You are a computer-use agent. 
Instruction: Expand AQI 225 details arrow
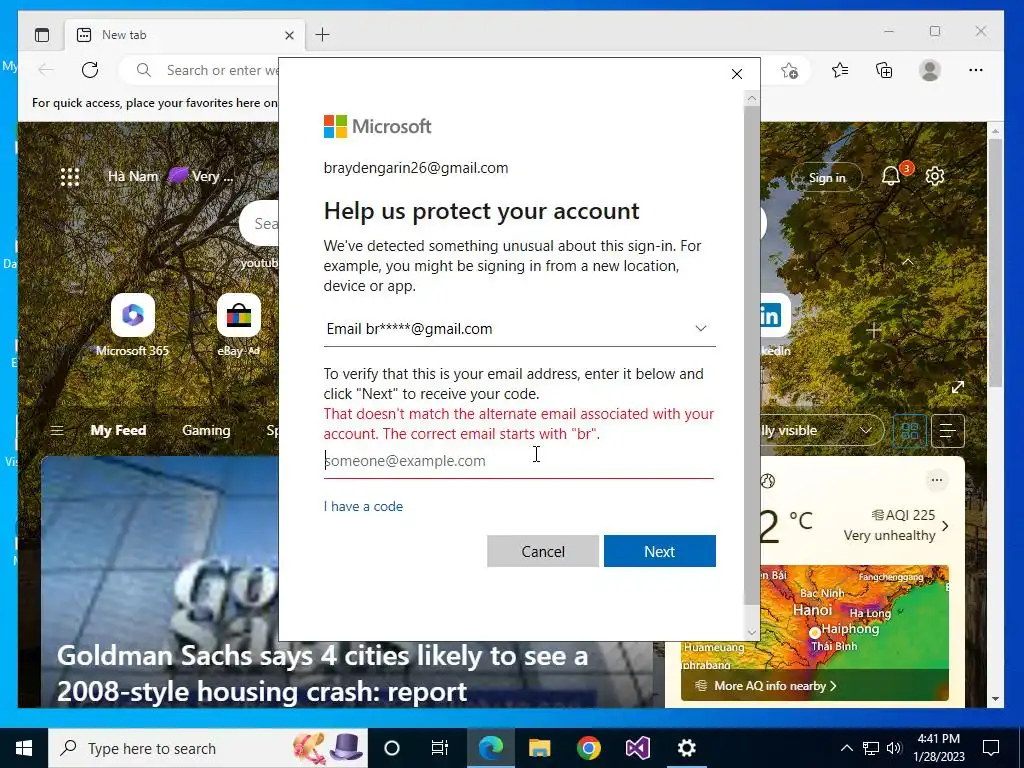pos(945,526)
